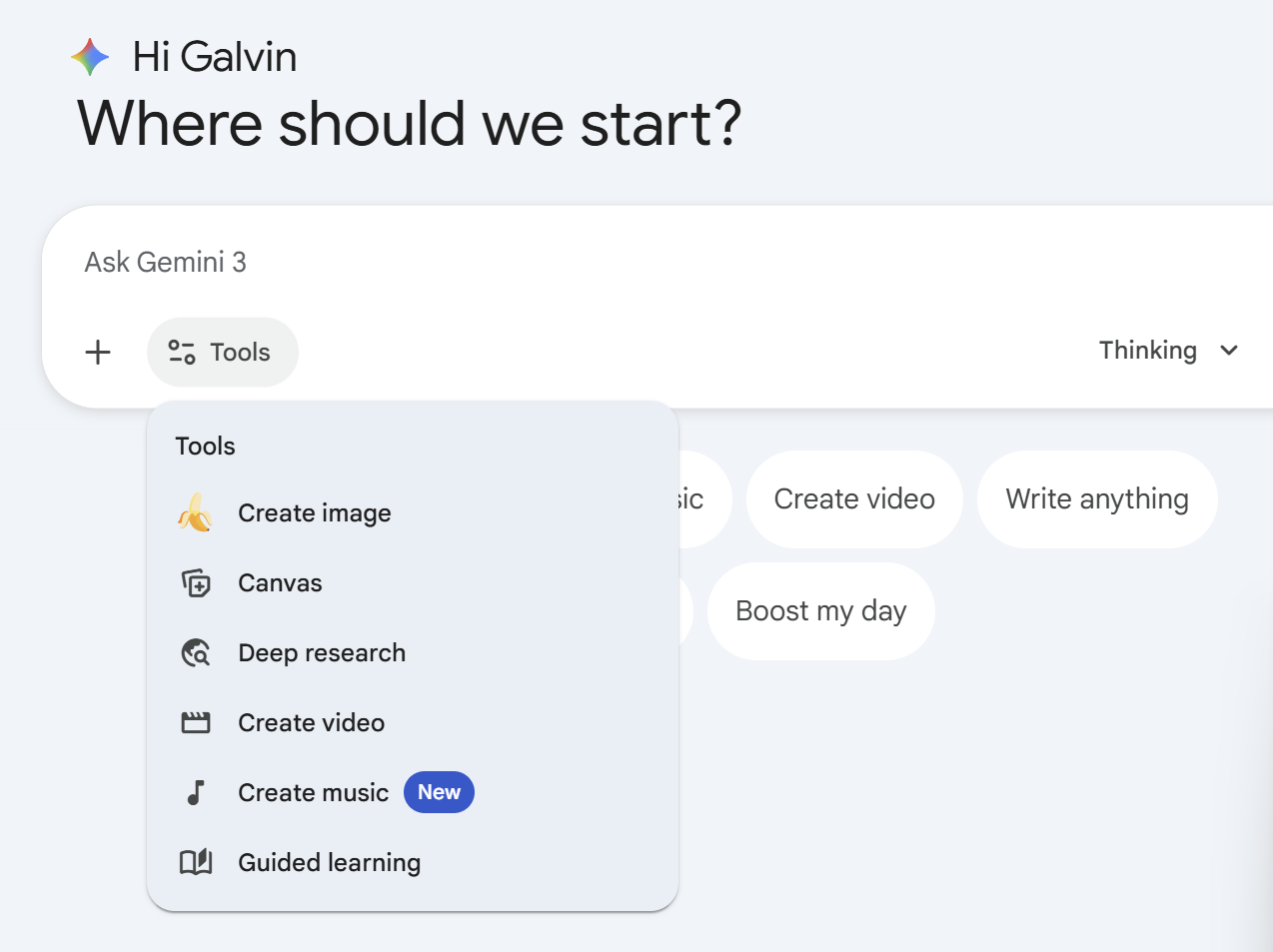Click the Canvas icon in the Tools menu

coord(196,582)
